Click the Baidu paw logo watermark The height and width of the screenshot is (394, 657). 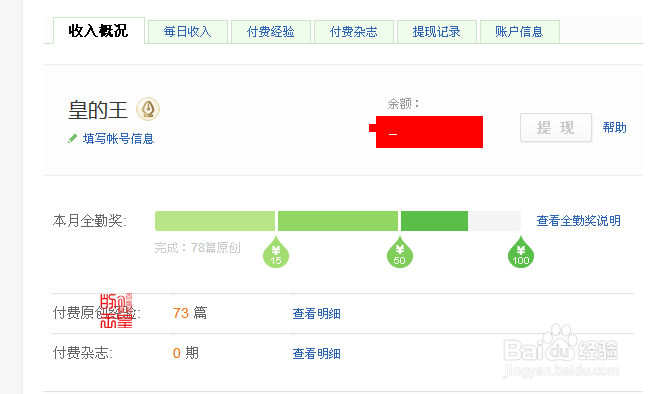[x=560, y=342]
